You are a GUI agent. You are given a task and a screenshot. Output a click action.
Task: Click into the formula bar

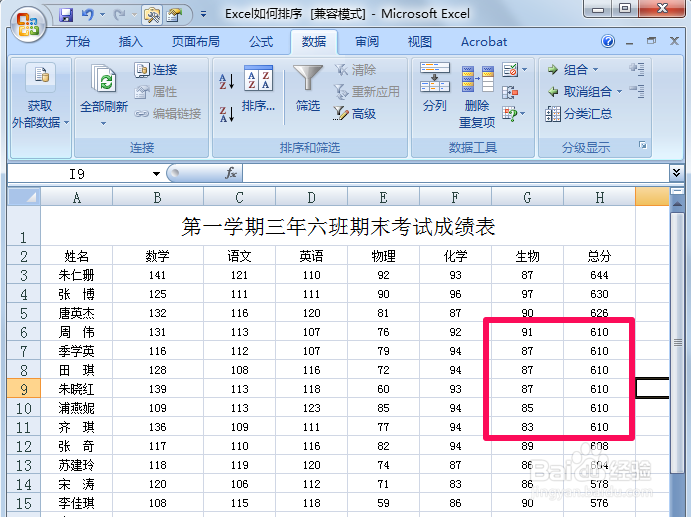456,173
